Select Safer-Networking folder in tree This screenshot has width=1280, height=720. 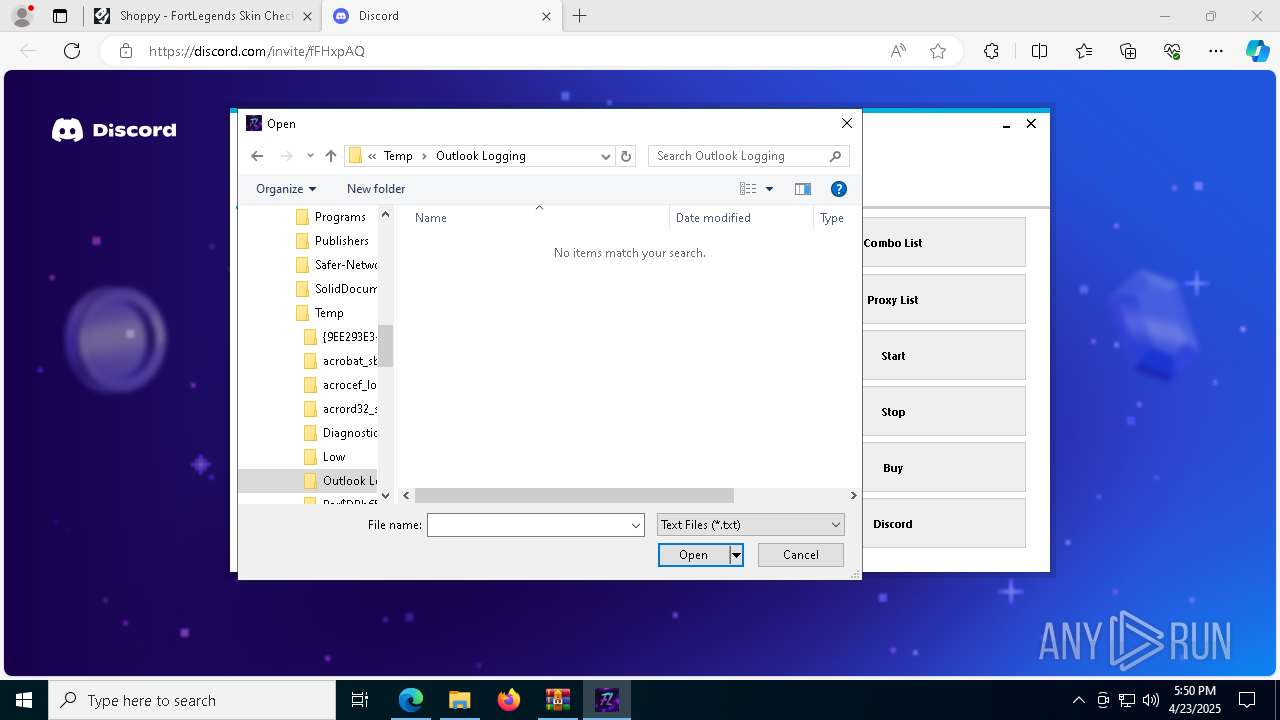[x=337, y=265]
